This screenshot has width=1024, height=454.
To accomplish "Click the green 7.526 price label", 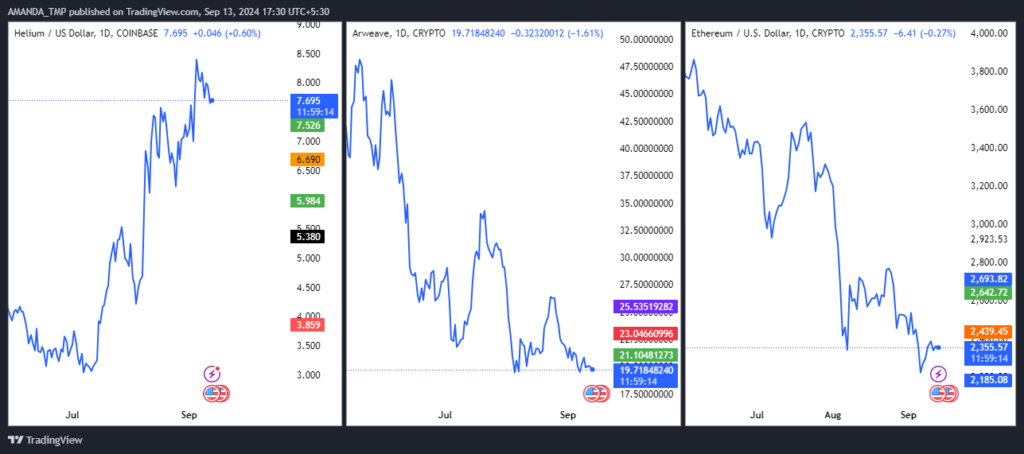I will pos(308,124).
